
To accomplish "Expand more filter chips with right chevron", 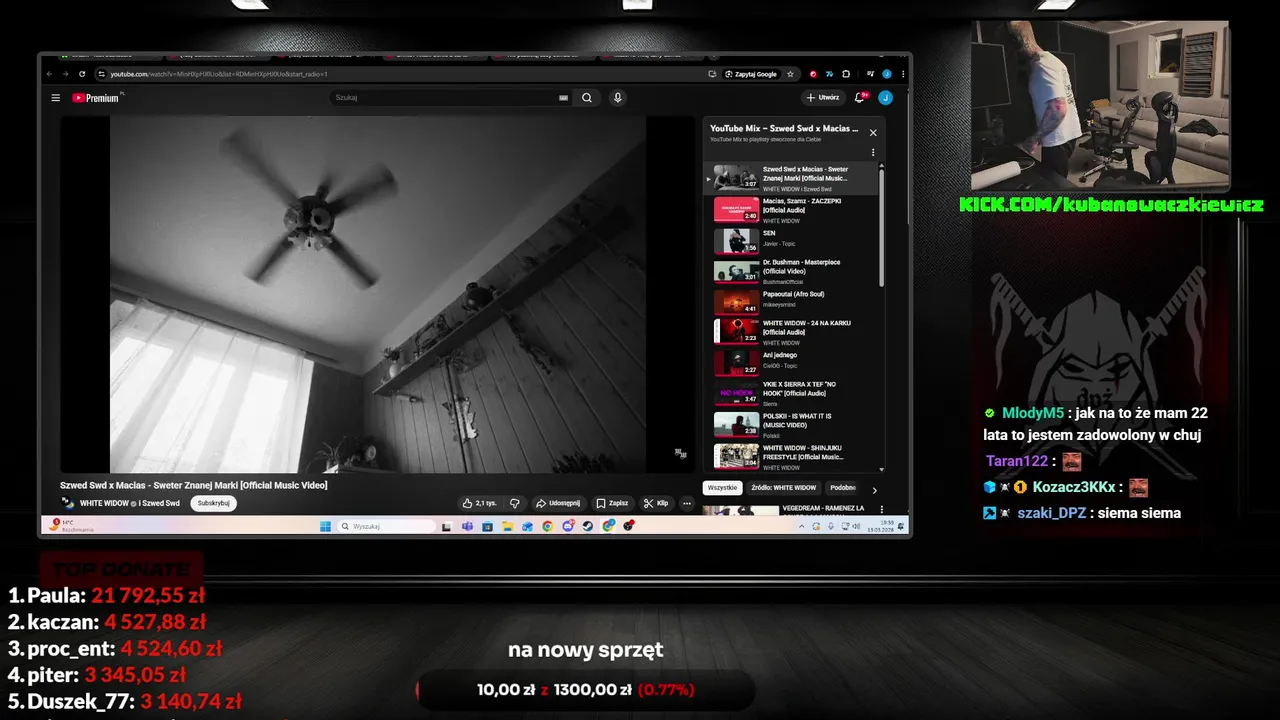I will 874,490.
